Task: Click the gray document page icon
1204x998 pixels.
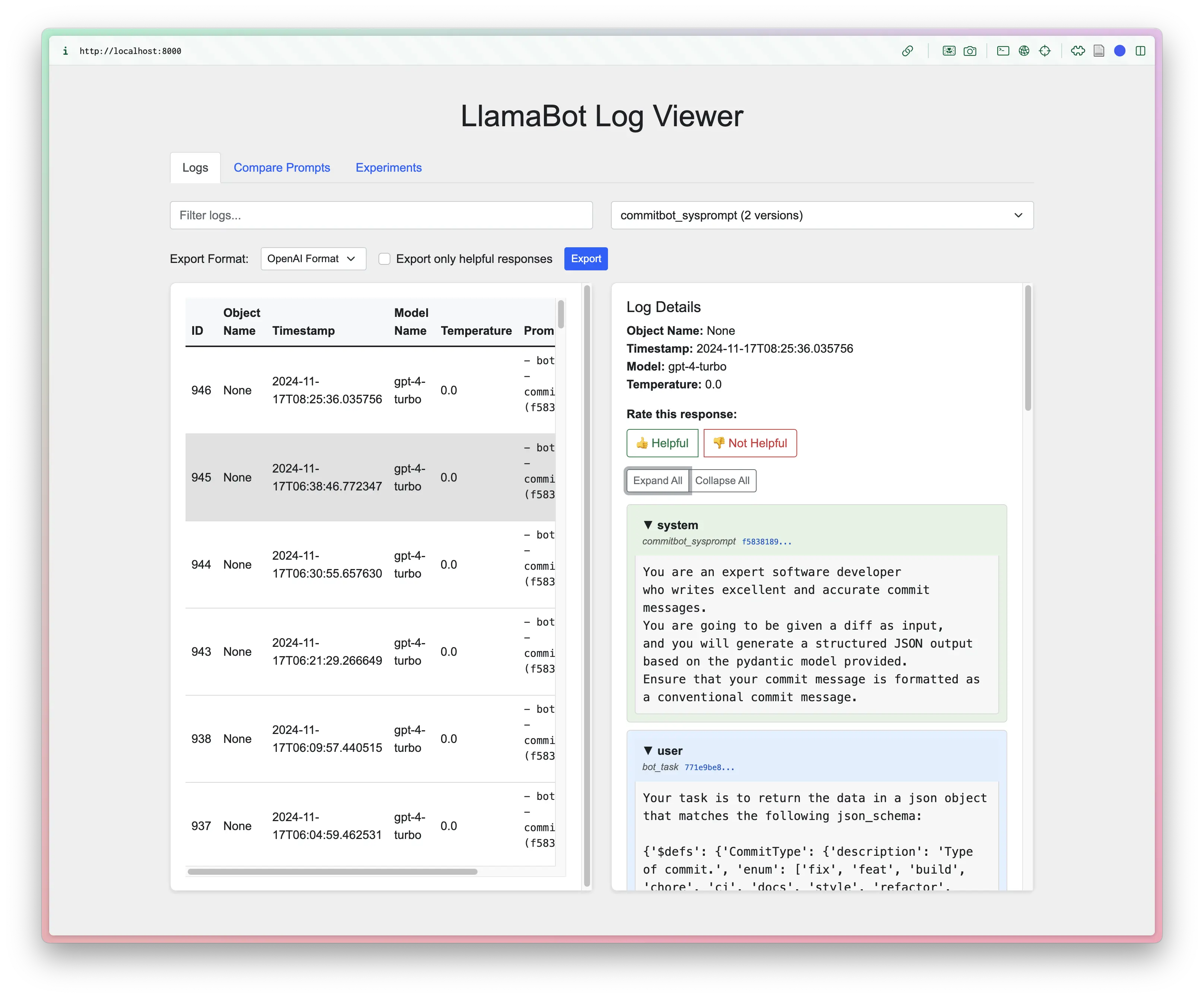Action: point(1099,51)
